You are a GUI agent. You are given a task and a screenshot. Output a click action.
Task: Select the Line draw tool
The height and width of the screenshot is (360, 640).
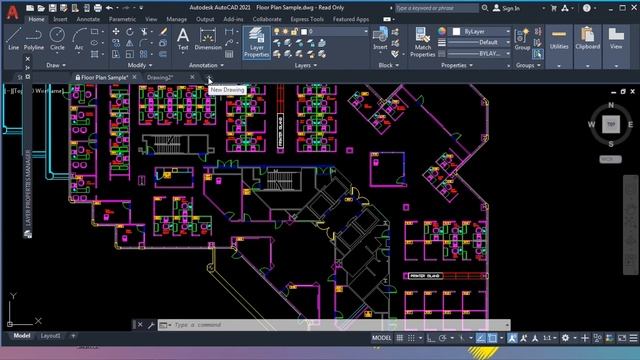pyautogui.click(x=13, y=39)
